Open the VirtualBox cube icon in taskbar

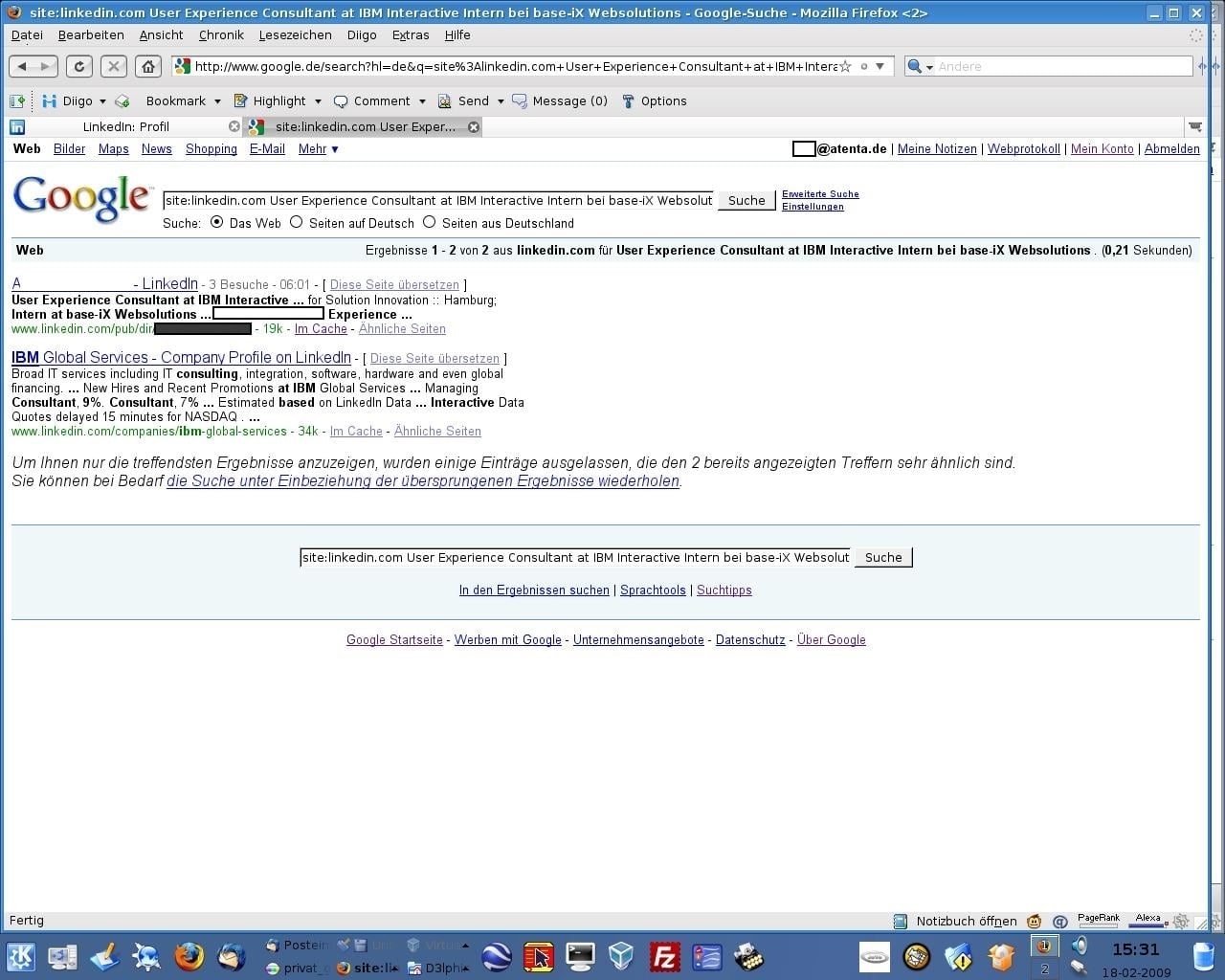[x=622, y=956]
